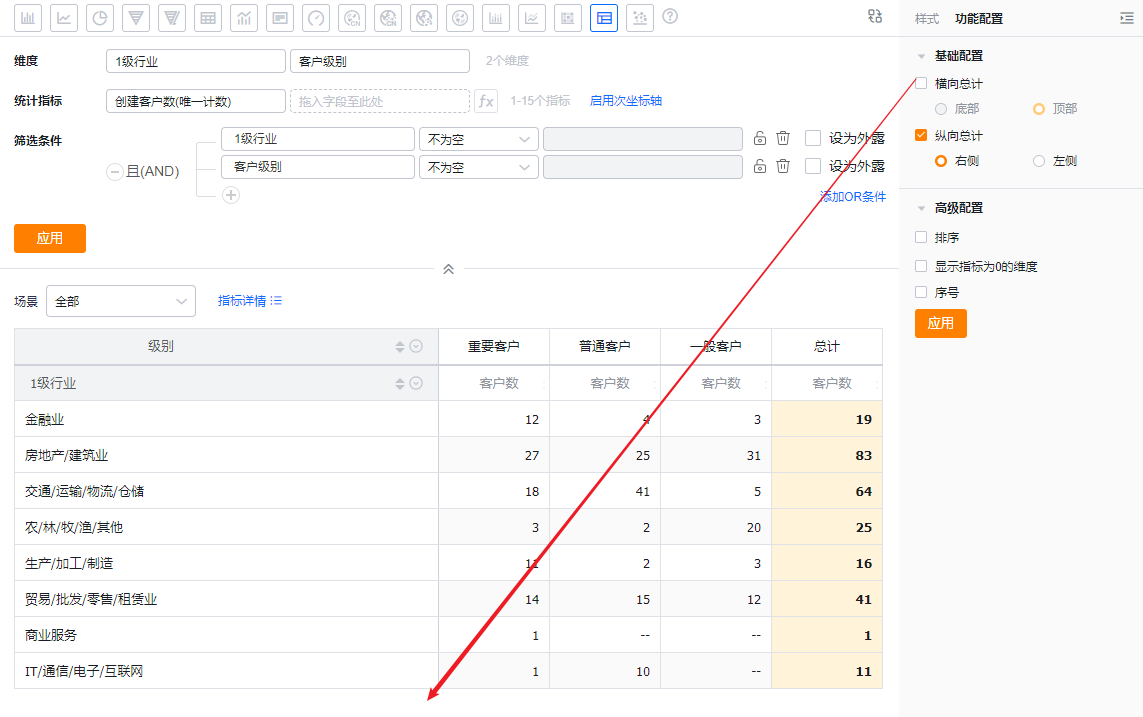Image resolution: width=1143 pixels, height=717 pixels.
Task: Tick the 显示指标为0的维度 checkbox
Action: pyautogui.click(x=921, y=267)
